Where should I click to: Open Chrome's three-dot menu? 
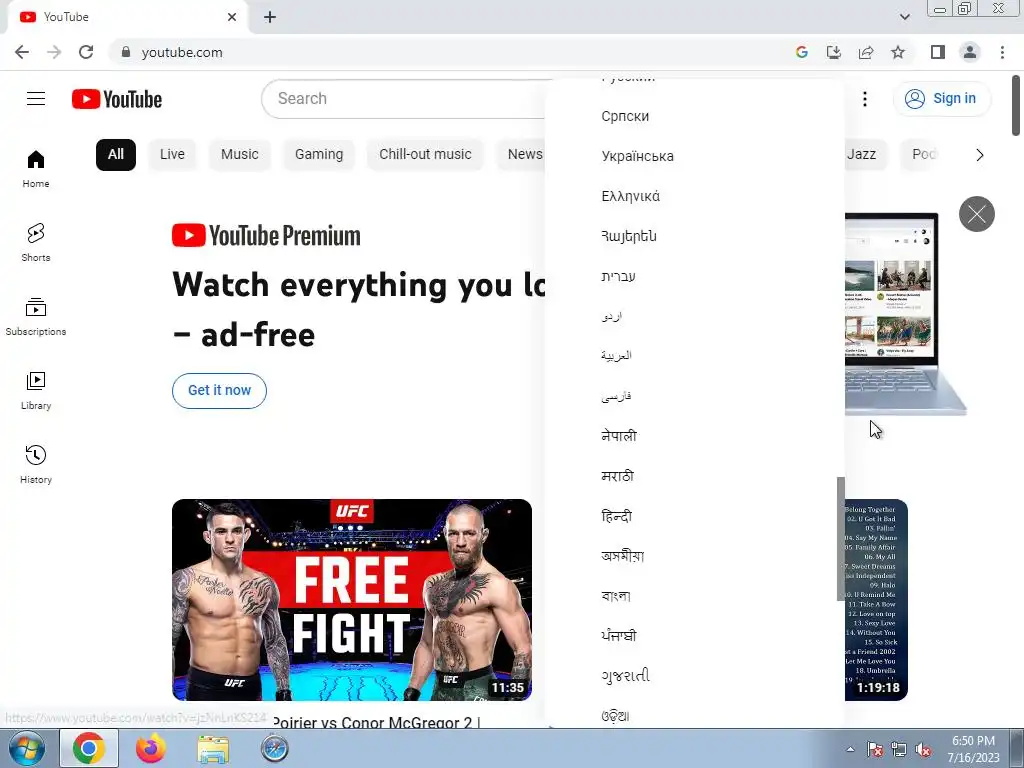click(1002, 52)
